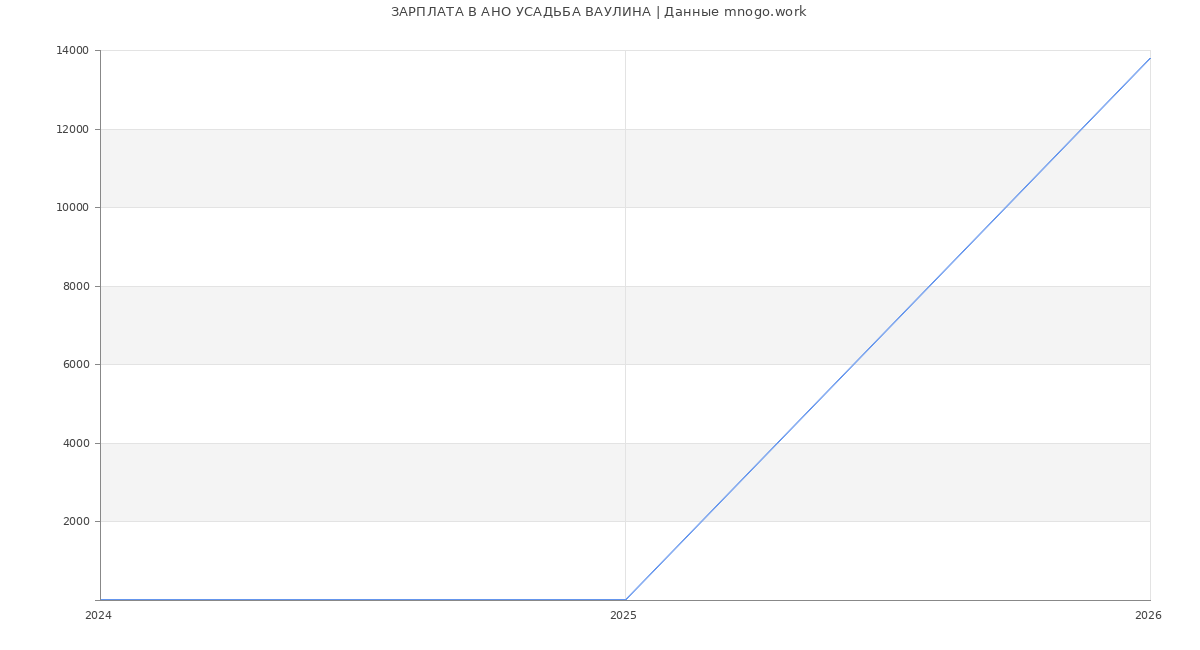Select the 2000 y-axis label
This screenshot has height=650, width=1200.
pos(77,522)
